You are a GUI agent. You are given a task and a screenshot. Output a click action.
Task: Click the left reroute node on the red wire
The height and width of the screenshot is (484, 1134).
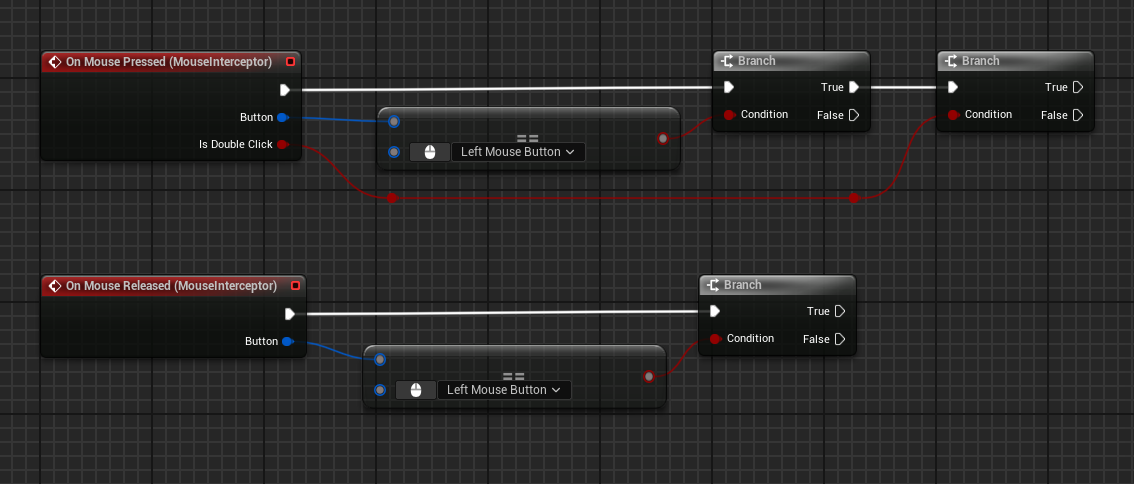[392, 199]
